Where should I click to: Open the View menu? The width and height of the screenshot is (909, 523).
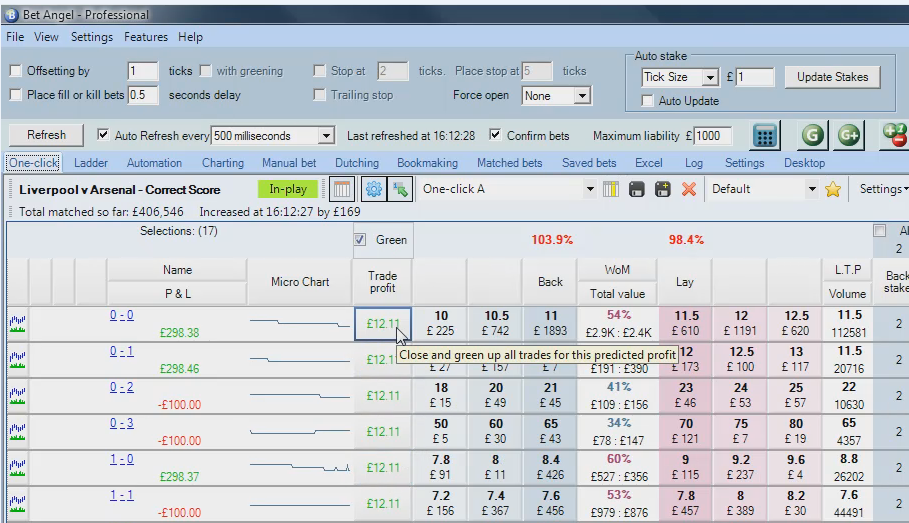pos(46,37)
